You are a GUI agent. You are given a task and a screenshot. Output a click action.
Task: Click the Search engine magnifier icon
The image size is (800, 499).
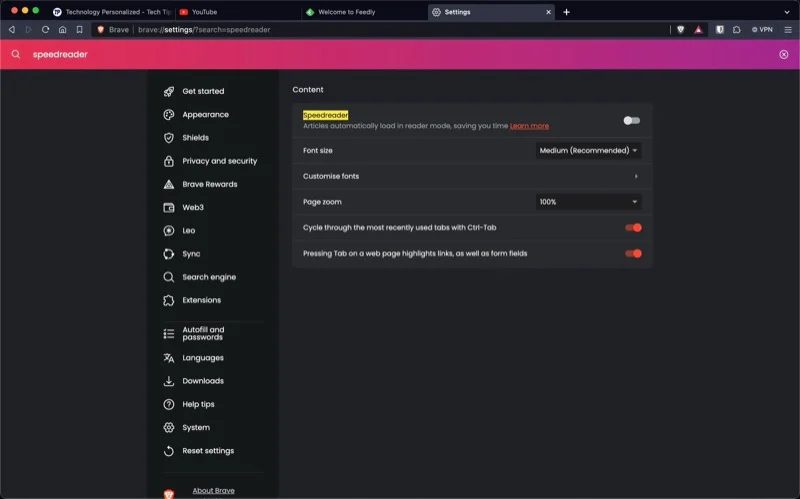click(x=169, y=277)
